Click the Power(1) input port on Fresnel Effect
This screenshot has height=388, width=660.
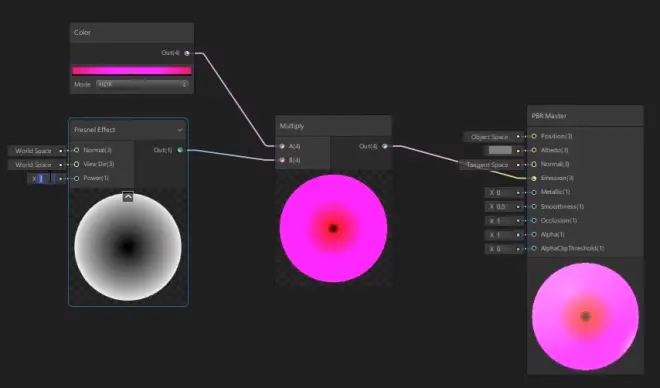[x=77, y=178]
